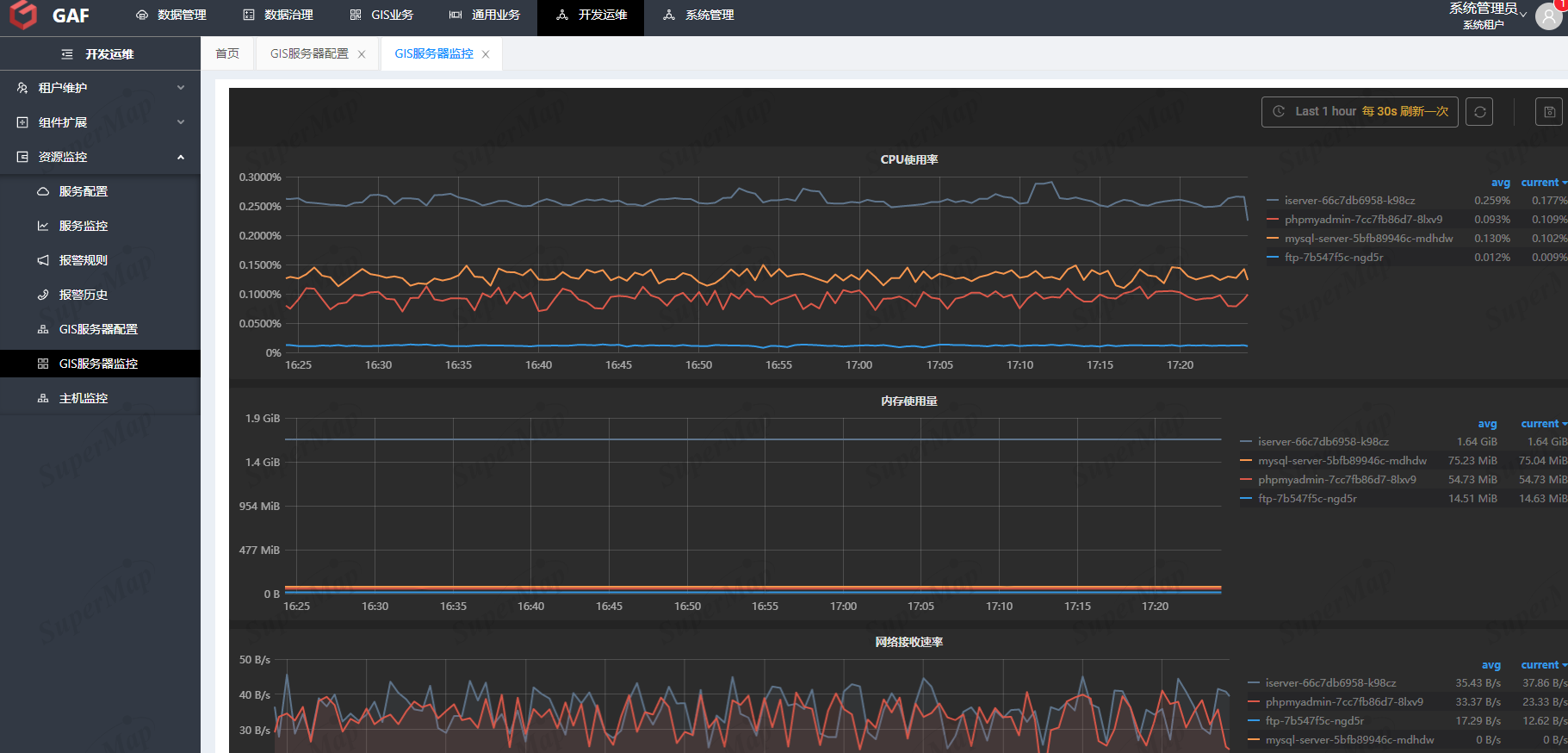This screenshot has width=1568, height=753.
Task: Expand the 组件扩展 sidebar group
Action: pos(100,122)
